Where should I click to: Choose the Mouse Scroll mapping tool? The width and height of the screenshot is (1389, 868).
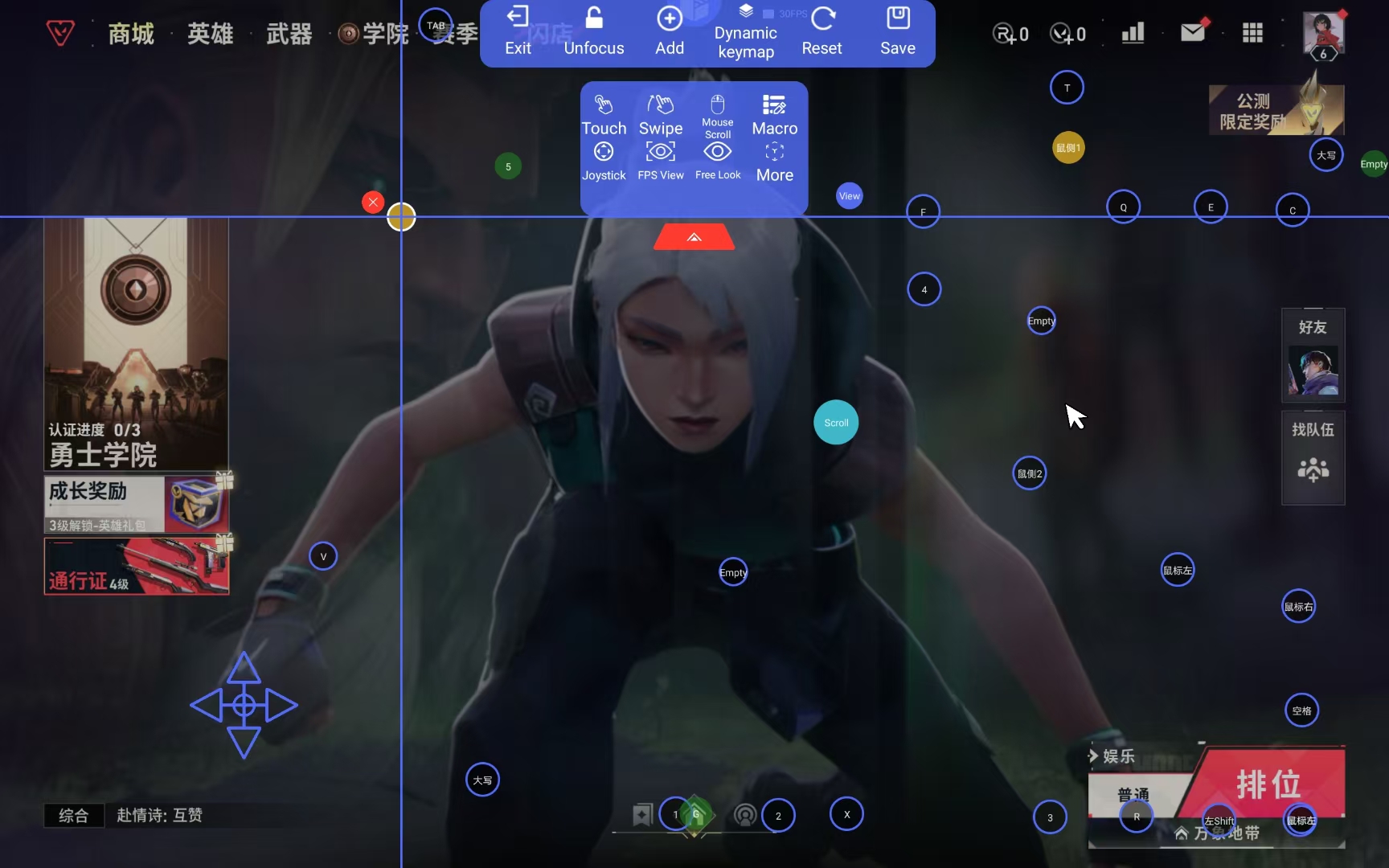[x=717, y=116]
